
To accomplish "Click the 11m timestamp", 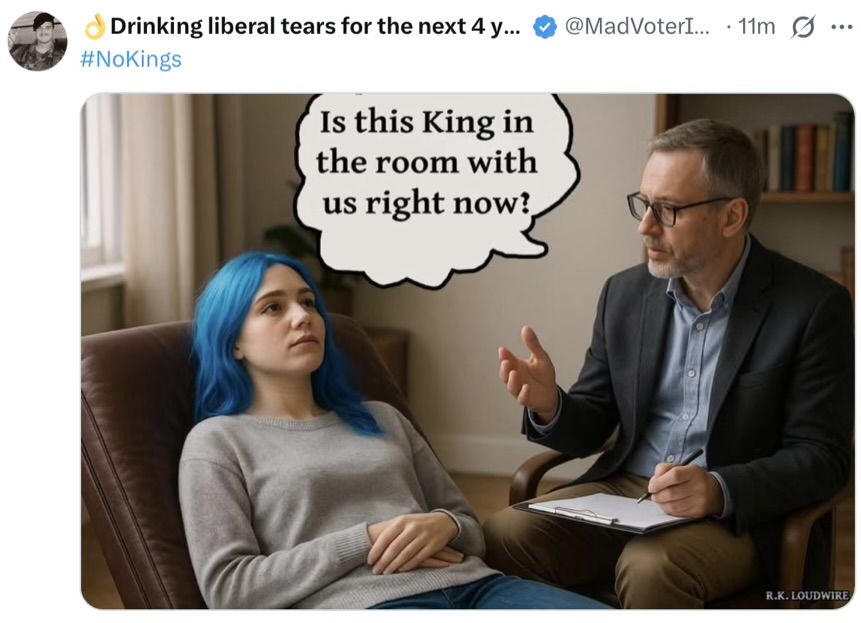I will click(x=755, y=27).
